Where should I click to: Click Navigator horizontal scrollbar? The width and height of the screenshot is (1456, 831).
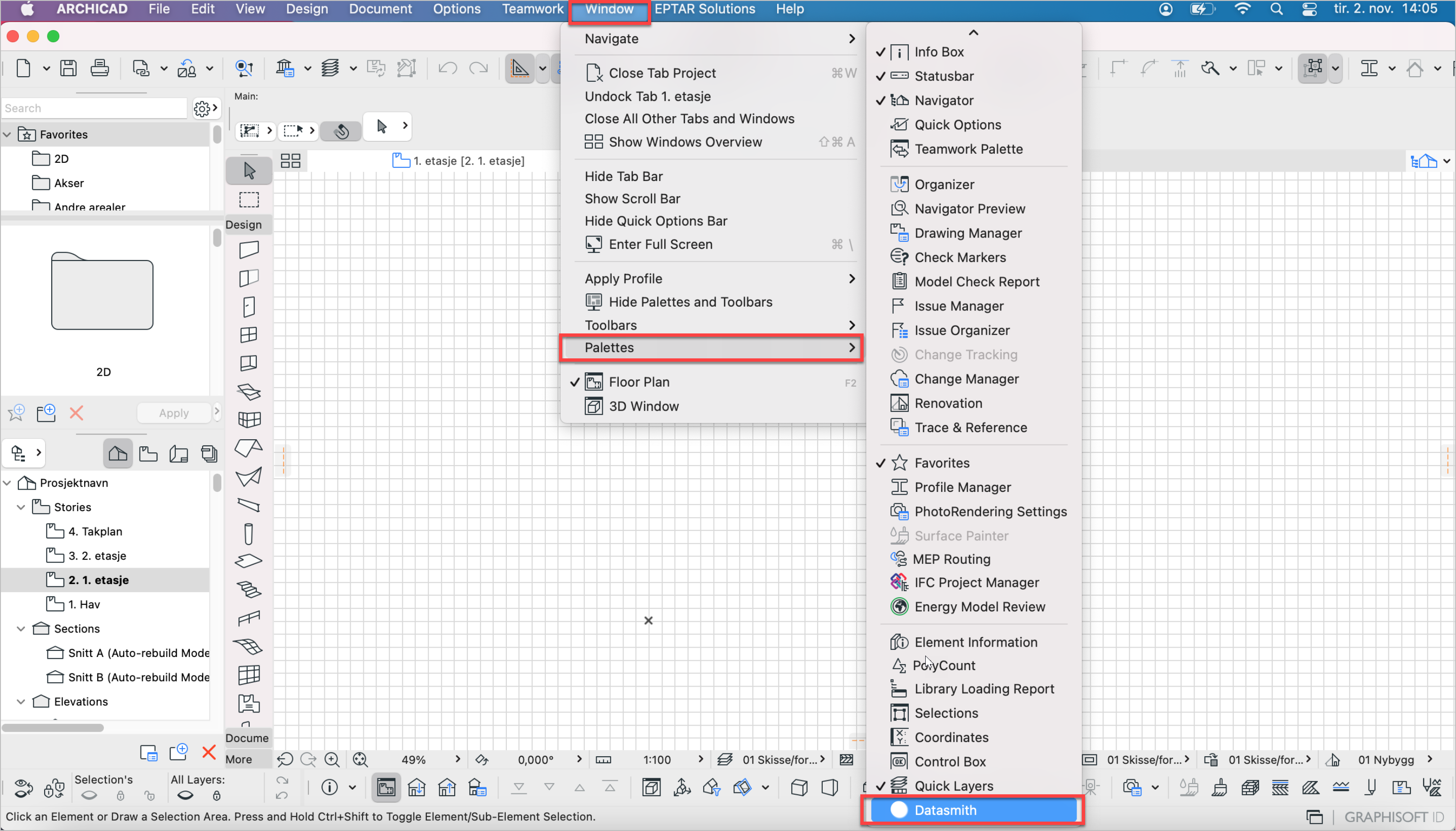53,728
